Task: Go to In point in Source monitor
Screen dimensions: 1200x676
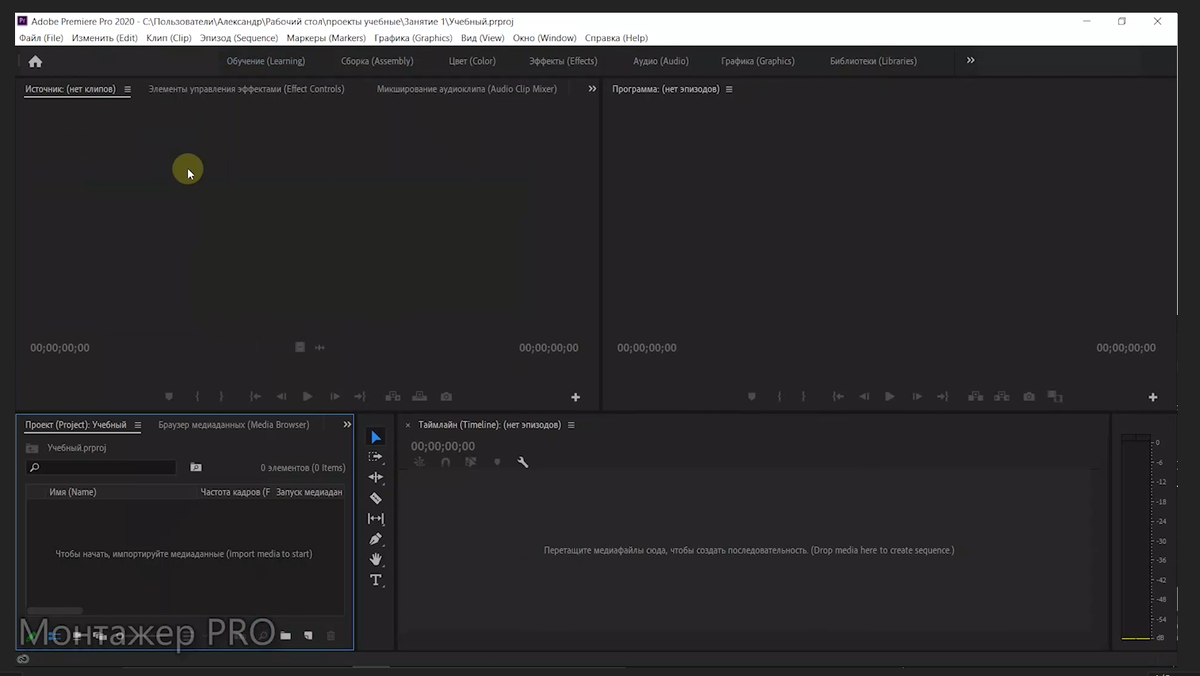Action: (x=255, y=397)
